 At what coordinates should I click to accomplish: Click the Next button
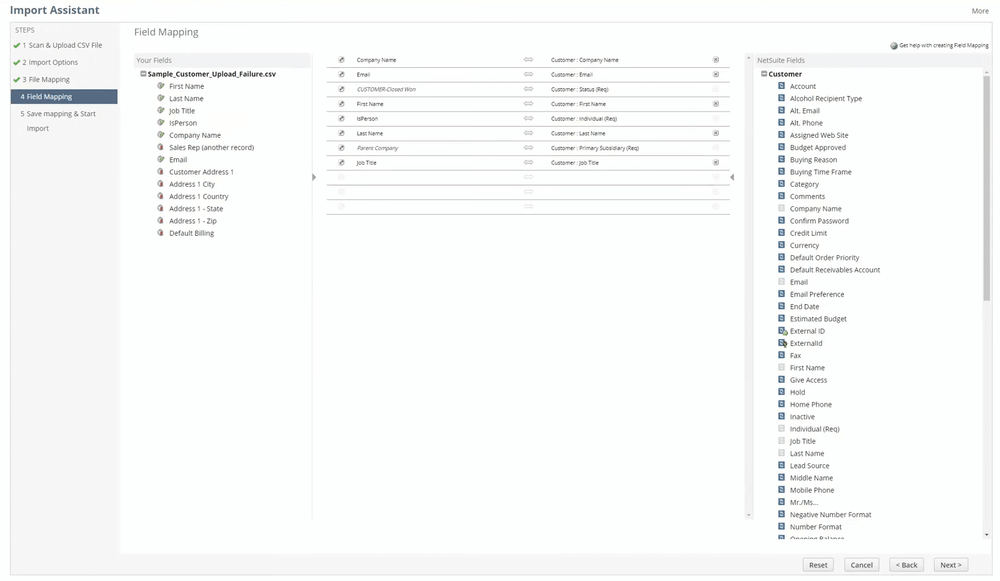pos(949,564)
